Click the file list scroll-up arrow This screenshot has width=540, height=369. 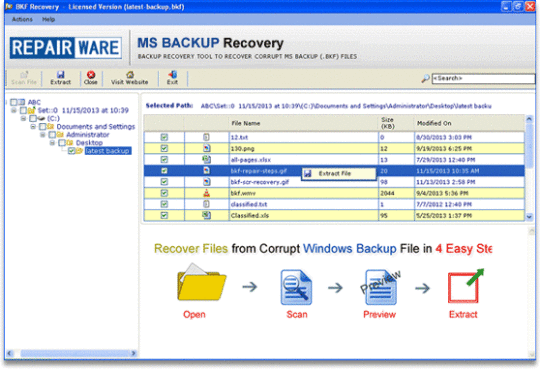529,119
